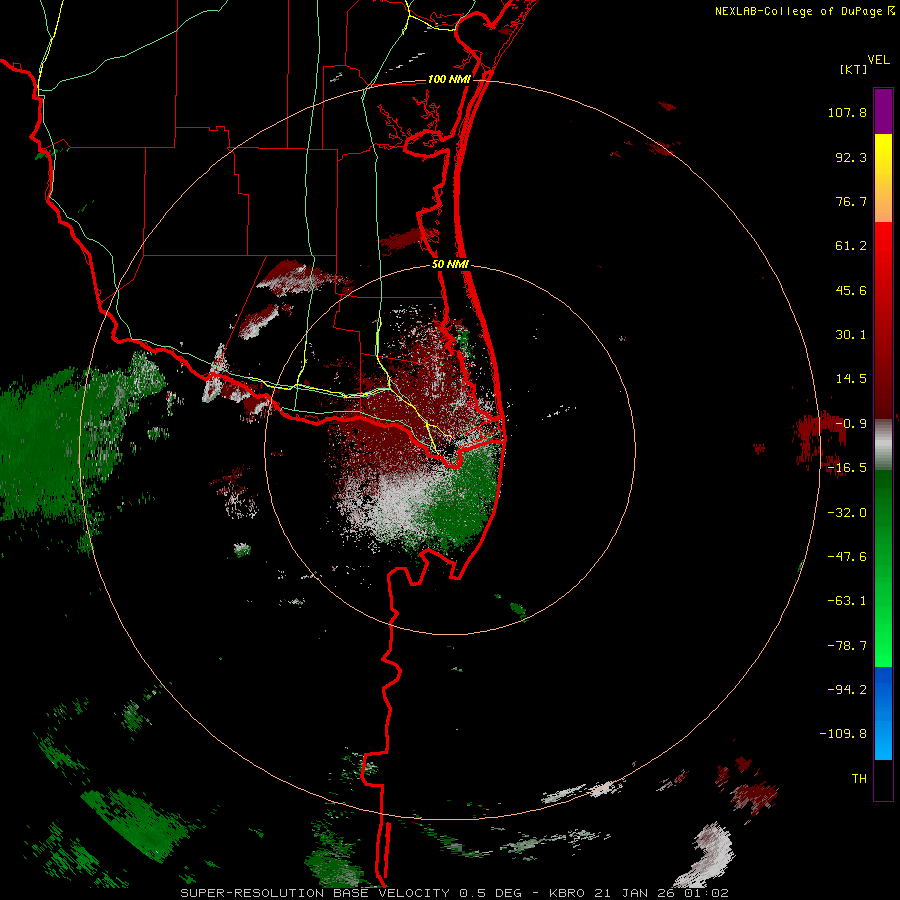
Task: Click the 45.6 legend value
Action: (x=851, y=290)
